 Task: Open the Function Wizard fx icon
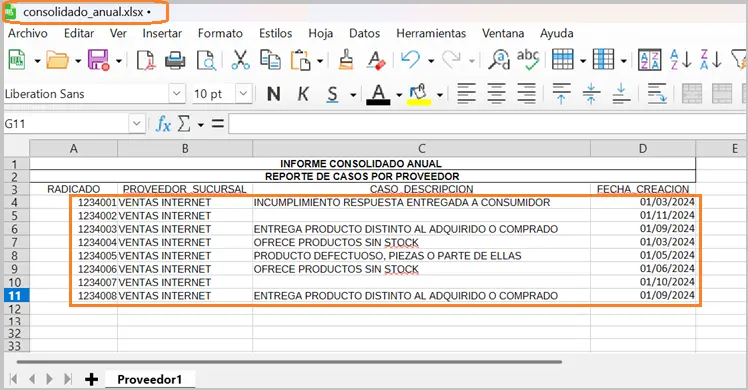(163, 124)
